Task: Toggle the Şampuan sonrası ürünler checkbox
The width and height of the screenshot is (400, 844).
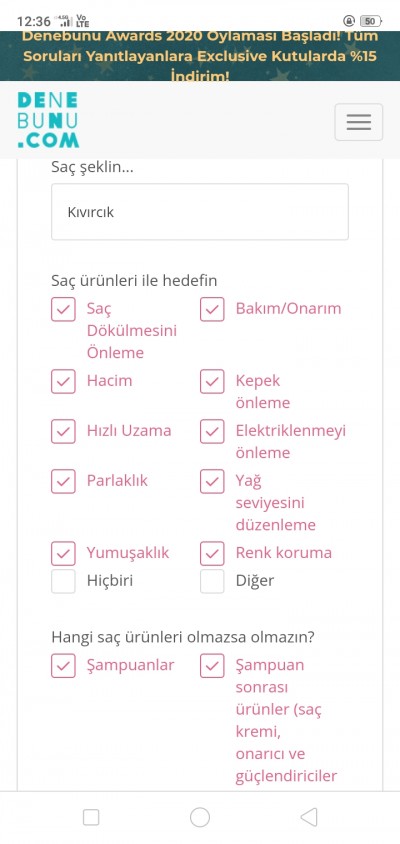Action: (212, 666)
